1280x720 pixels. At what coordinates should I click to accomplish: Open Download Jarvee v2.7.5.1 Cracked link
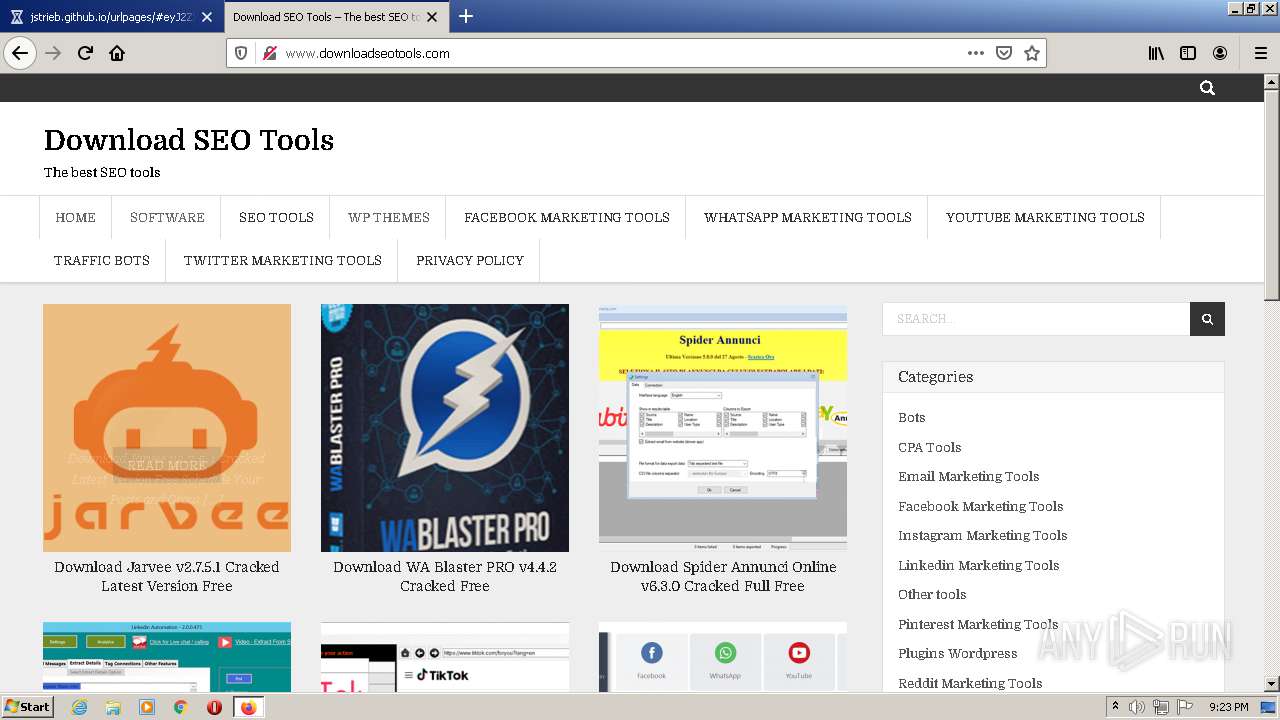point(167,576)
